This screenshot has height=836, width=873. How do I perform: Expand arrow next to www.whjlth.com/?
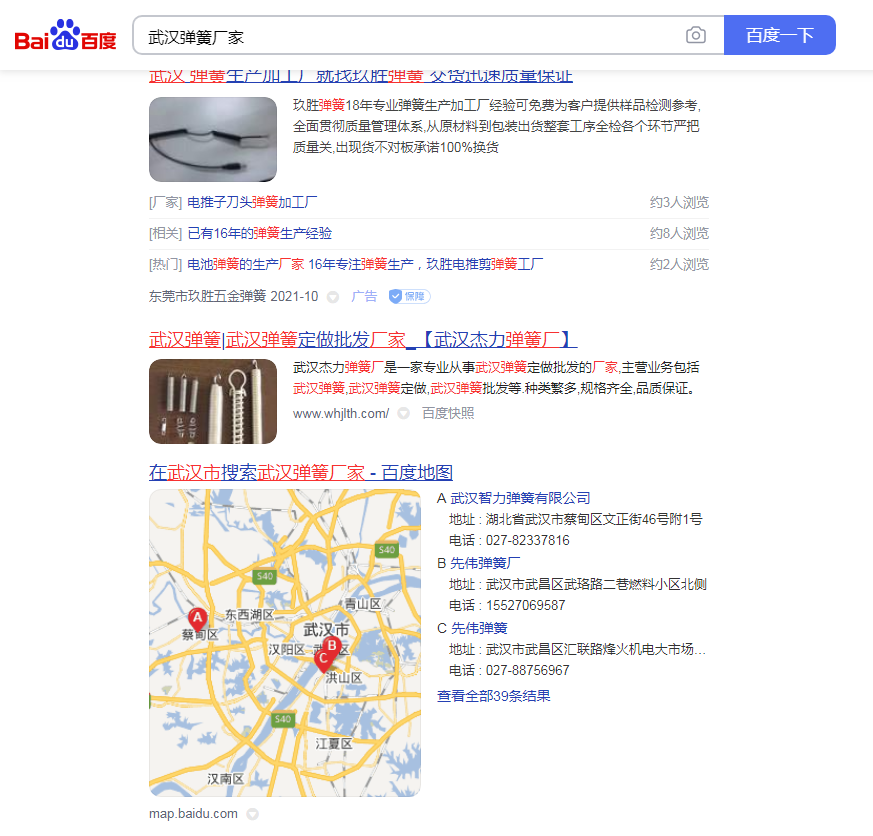403,413
